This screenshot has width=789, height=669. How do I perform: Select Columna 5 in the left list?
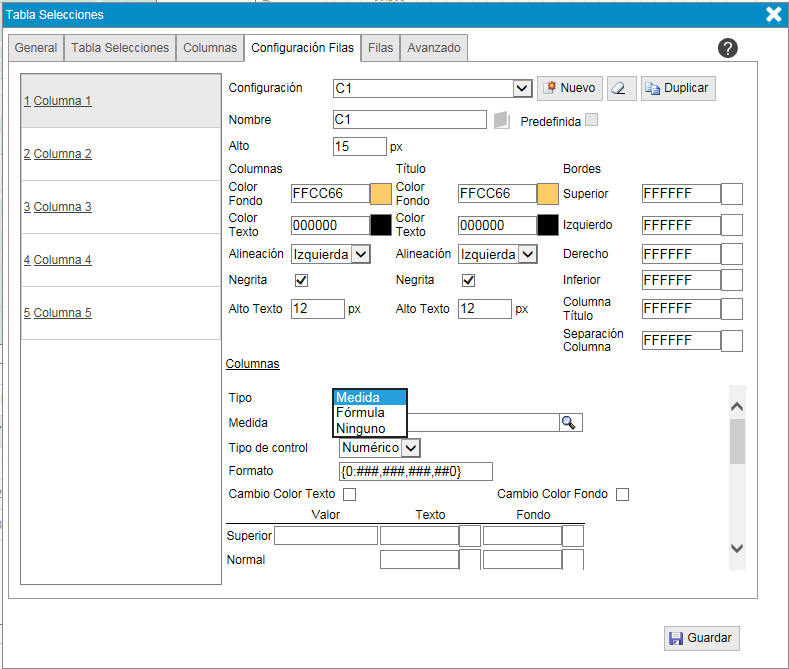[62, 313]
